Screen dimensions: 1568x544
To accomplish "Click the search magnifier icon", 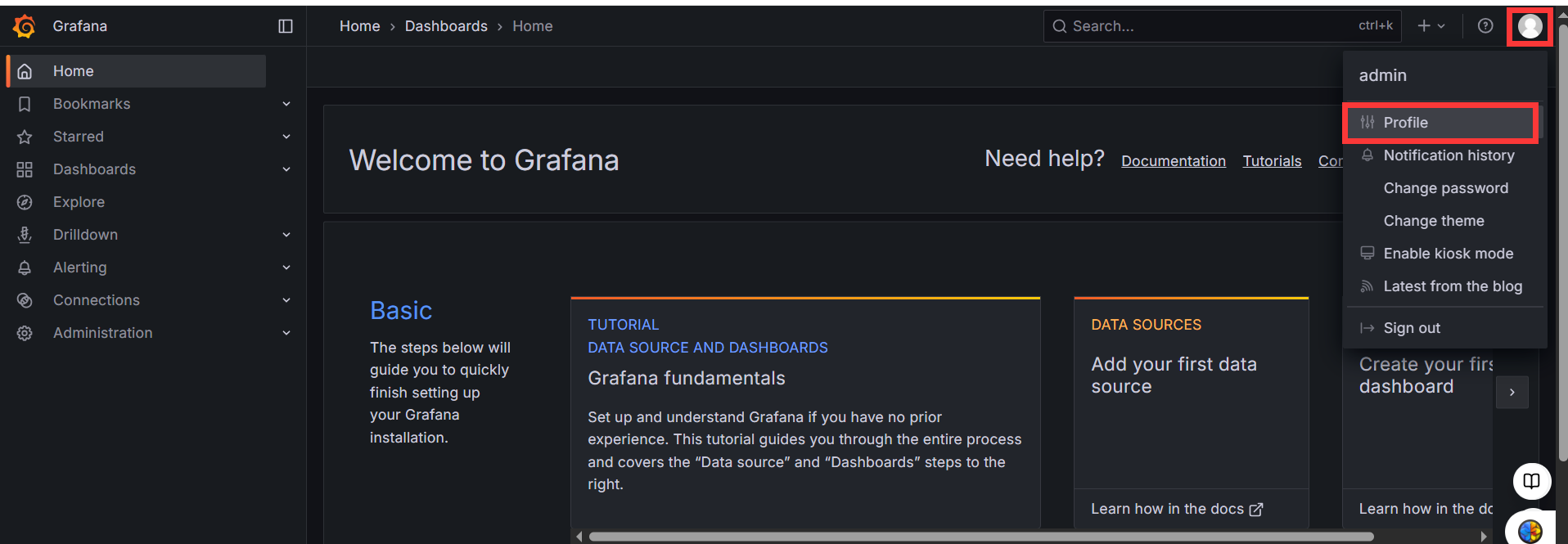I will pos(1060,26).
